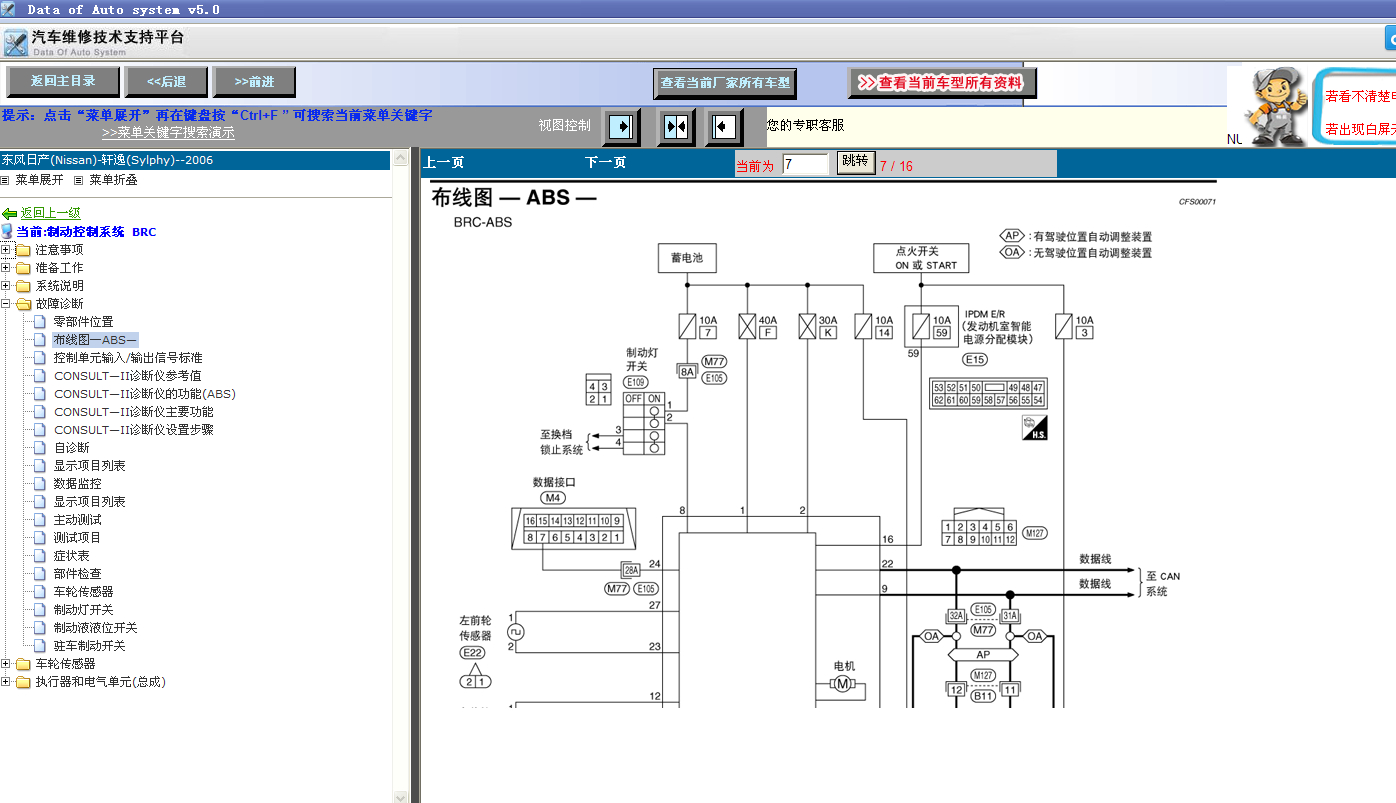Screen dimensions: 1396x803
Task: Click the view control left-arrow panel icon
Action: (724, 127)
